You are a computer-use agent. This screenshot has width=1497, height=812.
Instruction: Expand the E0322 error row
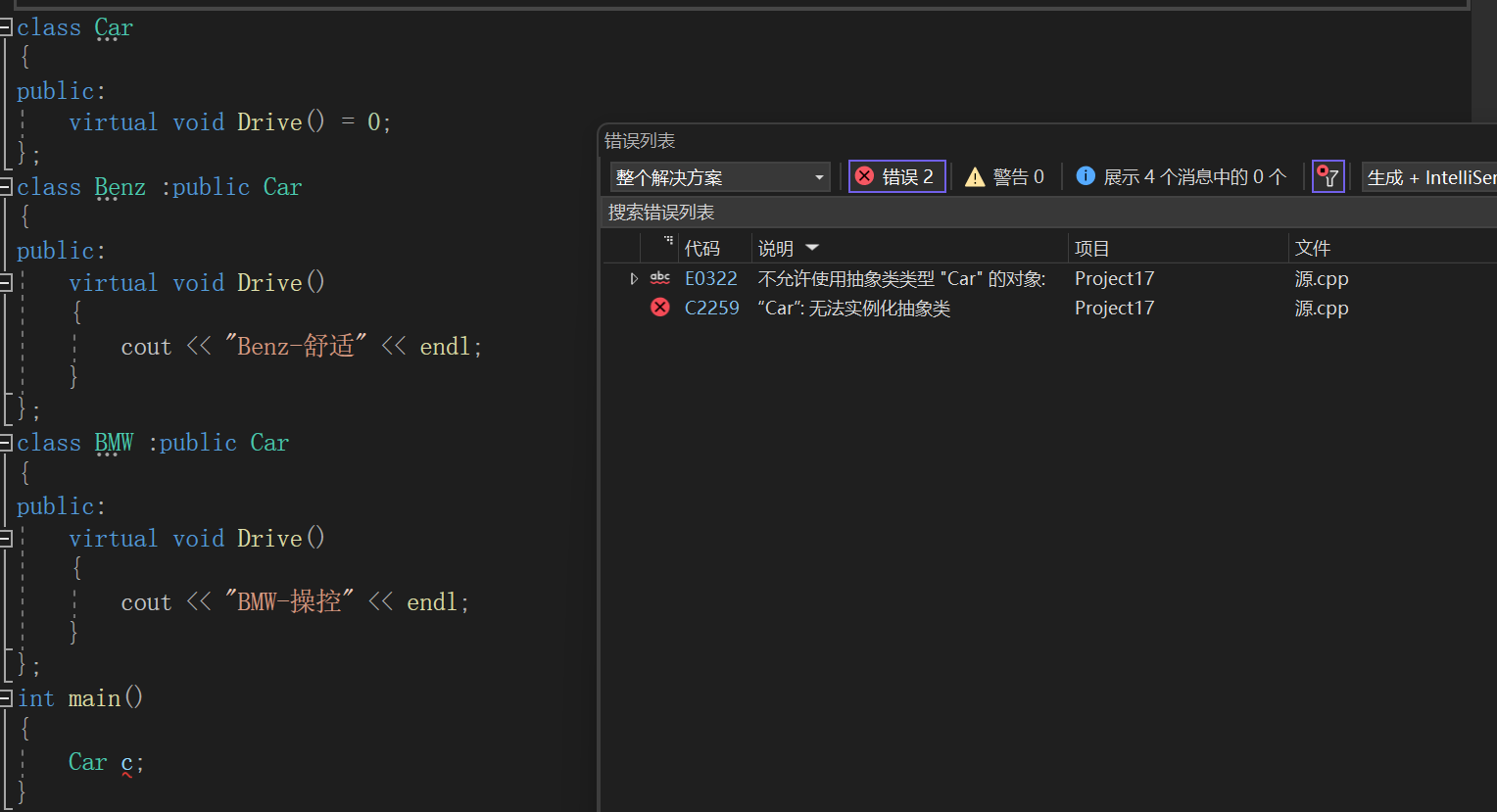pos(633,279)
